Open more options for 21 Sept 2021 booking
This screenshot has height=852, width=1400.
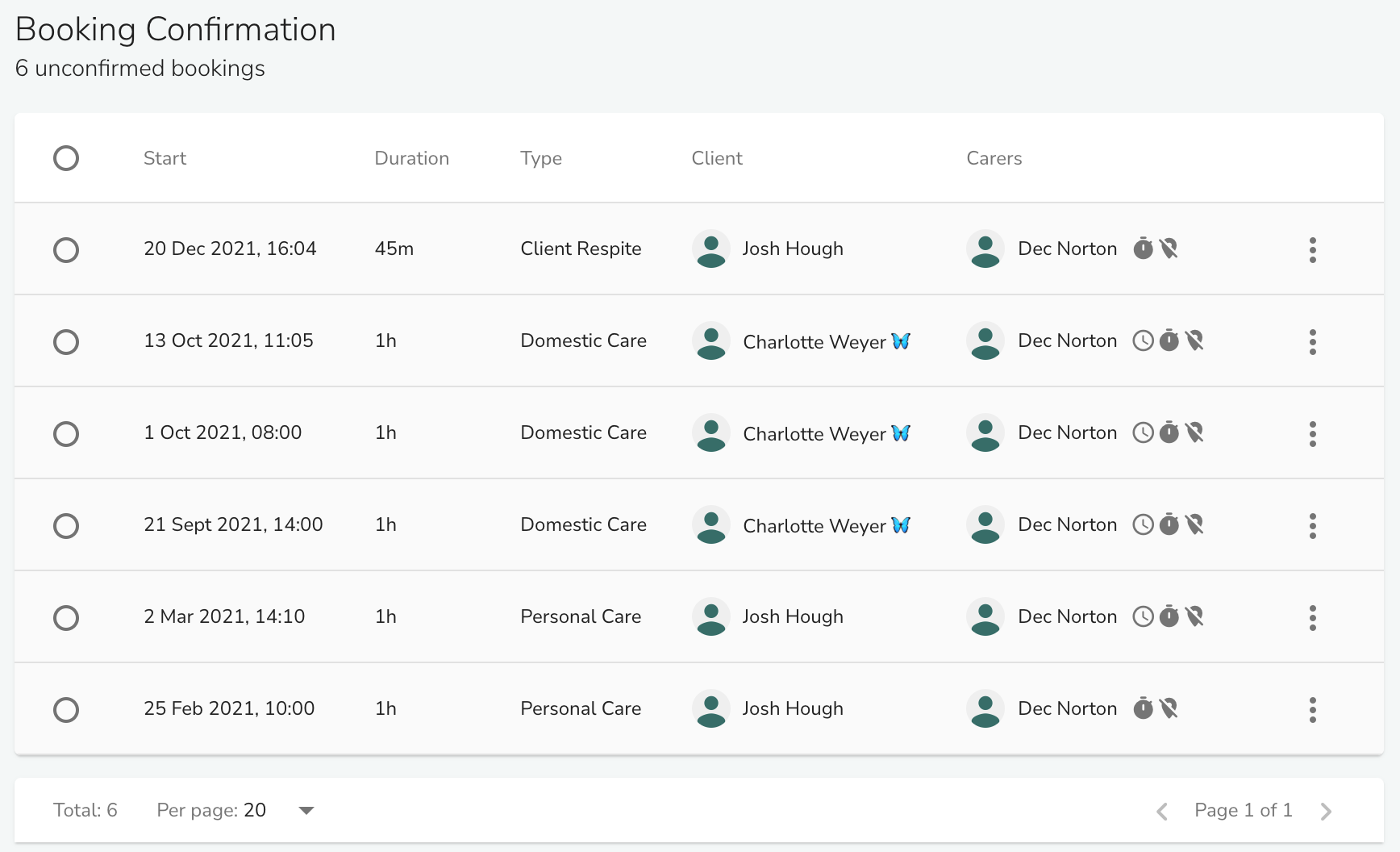pos(1313,526)
